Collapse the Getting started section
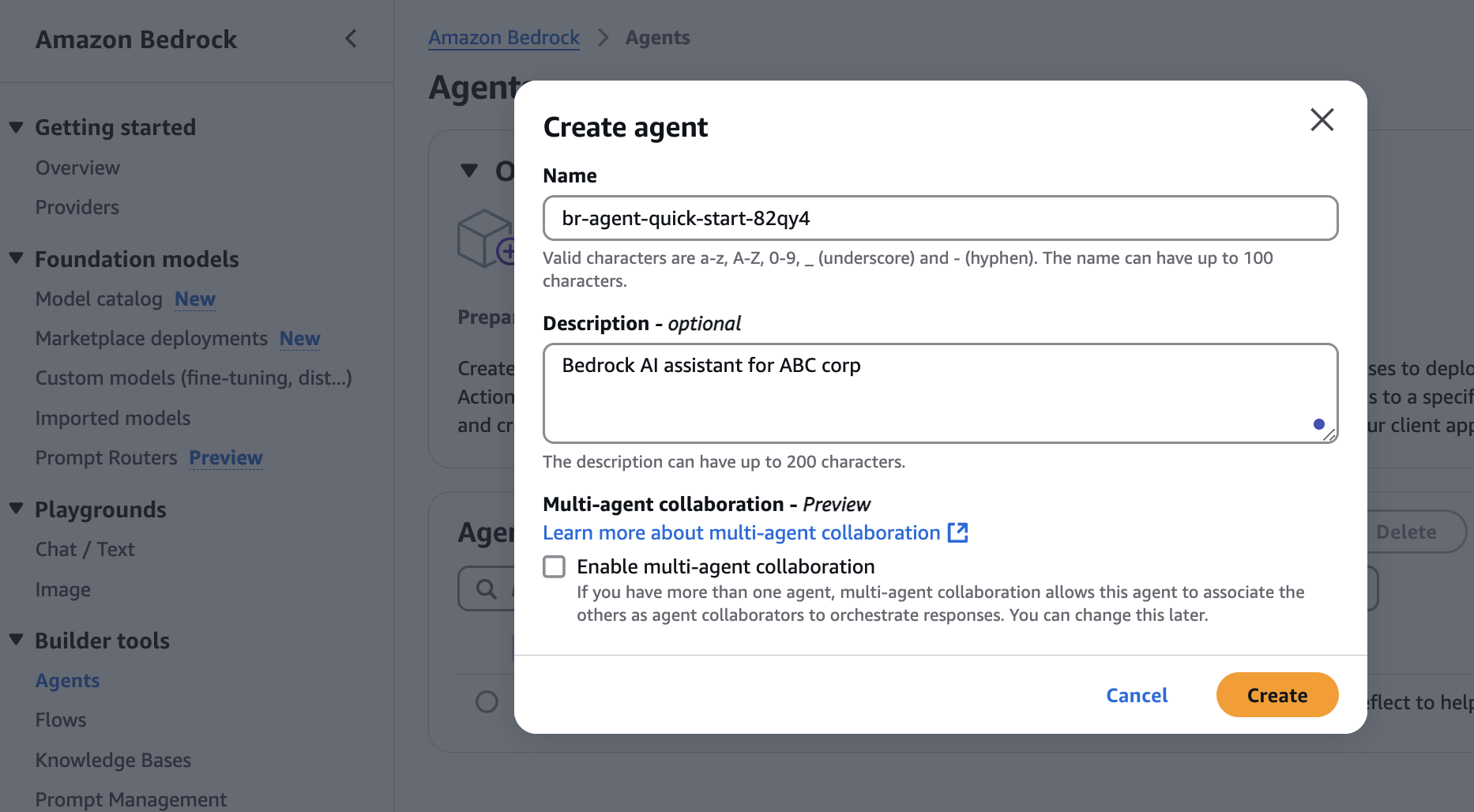 tap(17, 127)
